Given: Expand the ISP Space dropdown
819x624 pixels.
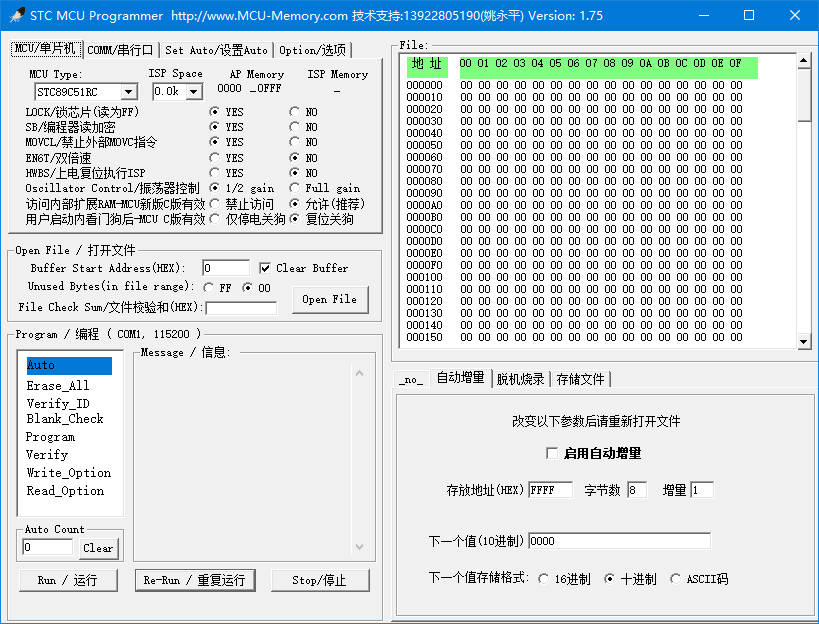Looking at the screenshot, I should (x=194, y=92).
